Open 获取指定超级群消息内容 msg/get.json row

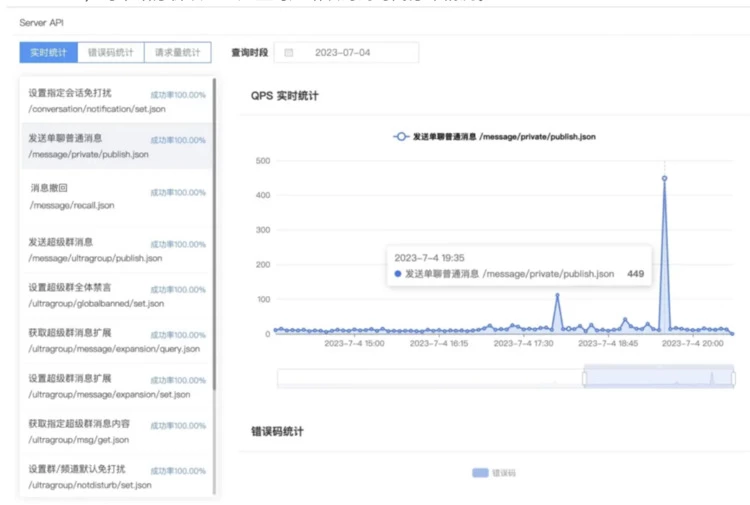point(117,431)
